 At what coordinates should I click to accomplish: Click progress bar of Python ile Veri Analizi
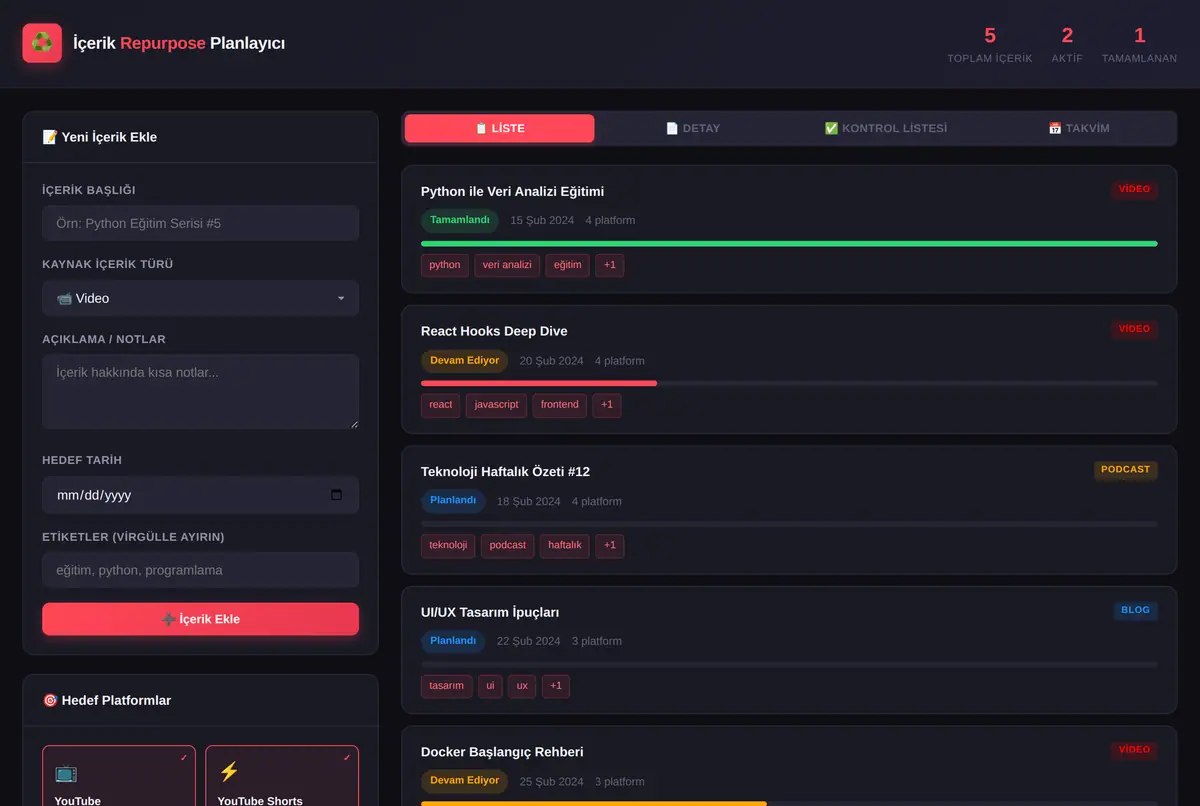point(789,243)
